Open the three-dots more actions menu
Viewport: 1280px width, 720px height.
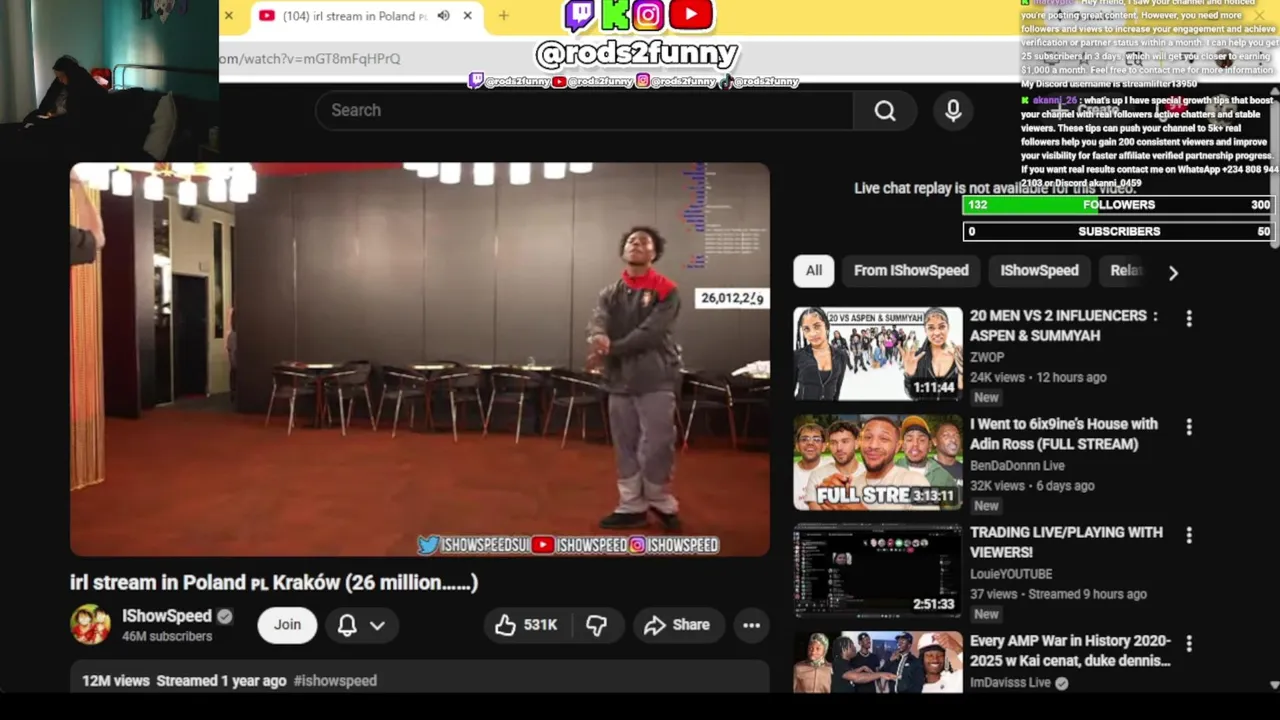(751, 625)
